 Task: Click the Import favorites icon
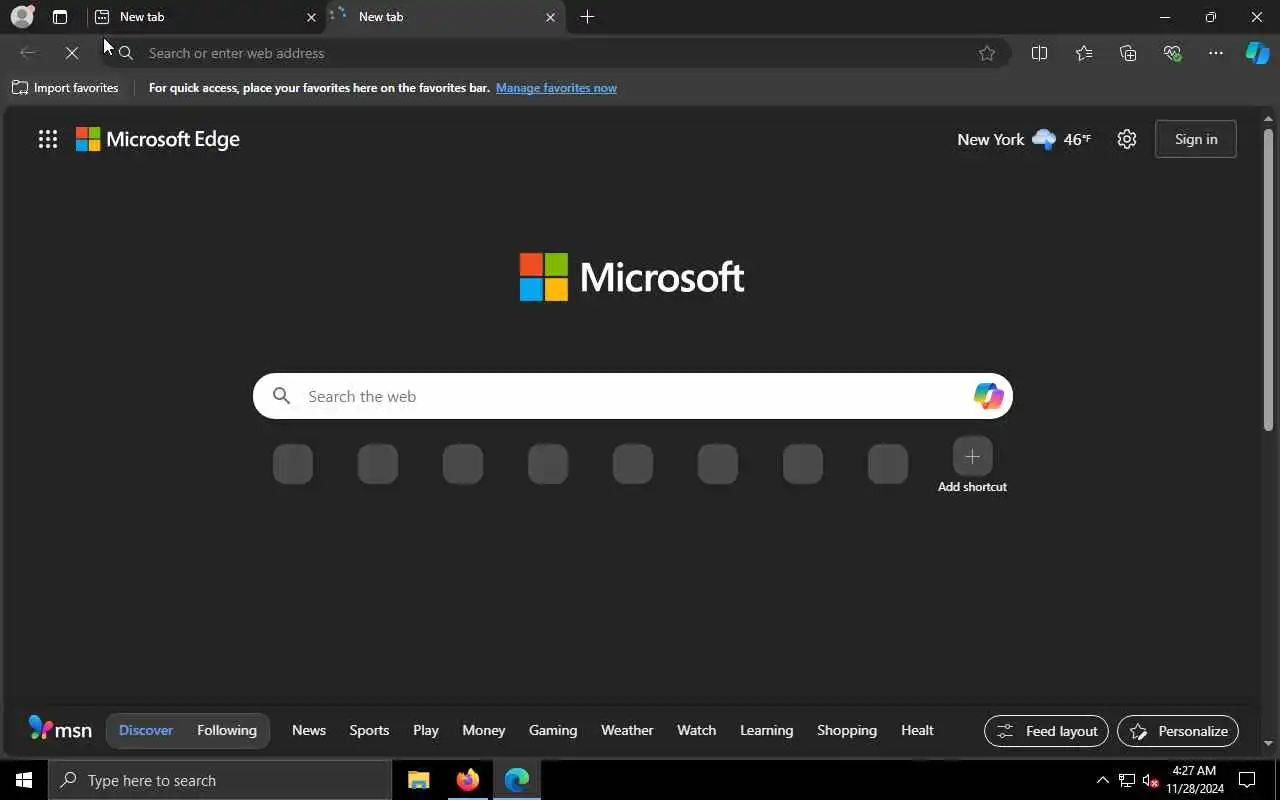tap(20, 88)
